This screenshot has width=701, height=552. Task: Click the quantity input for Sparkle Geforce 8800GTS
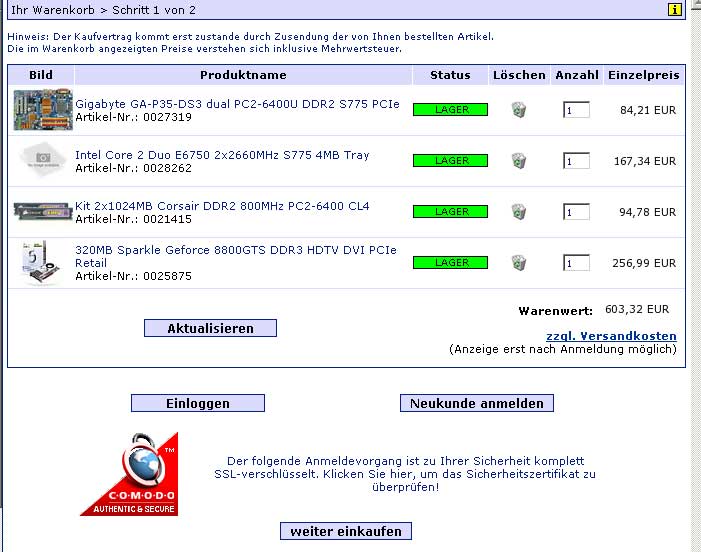point(576,263)
